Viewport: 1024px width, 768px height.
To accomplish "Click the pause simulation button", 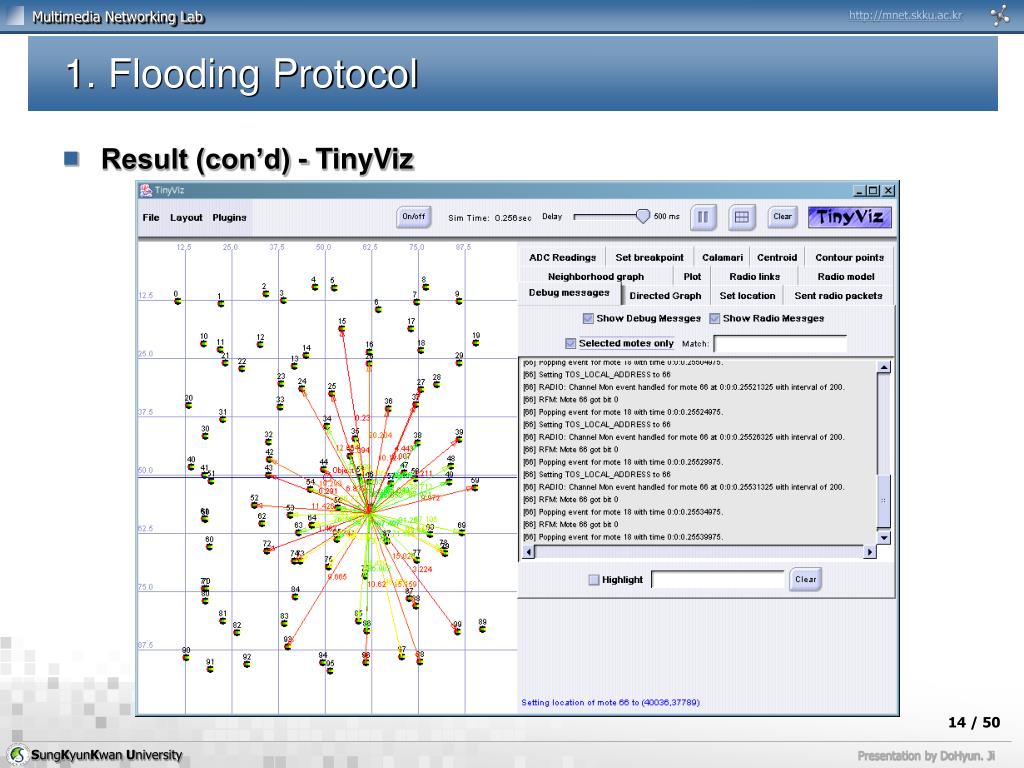I will pos(703,217).
